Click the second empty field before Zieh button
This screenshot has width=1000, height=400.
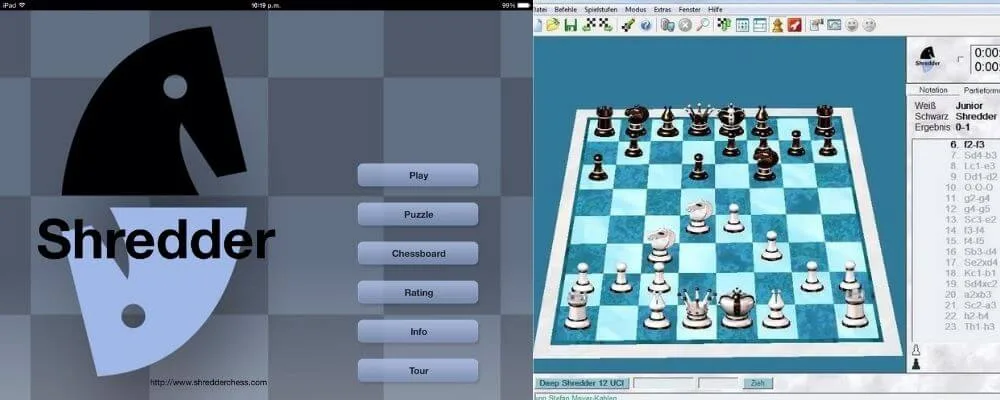718,383
